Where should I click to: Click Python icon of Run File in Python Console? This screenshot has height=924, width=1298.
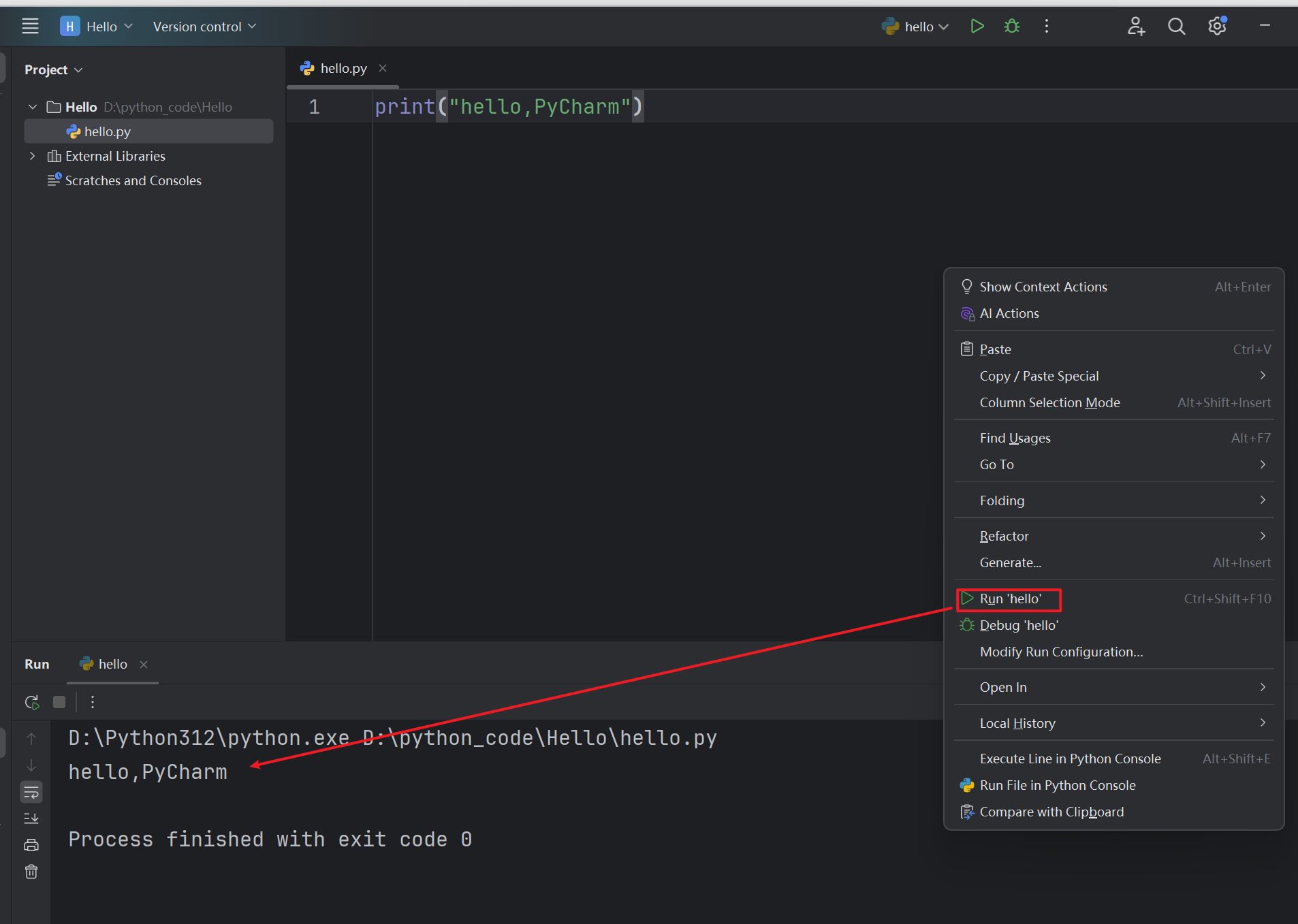click(x=967, y=785)
